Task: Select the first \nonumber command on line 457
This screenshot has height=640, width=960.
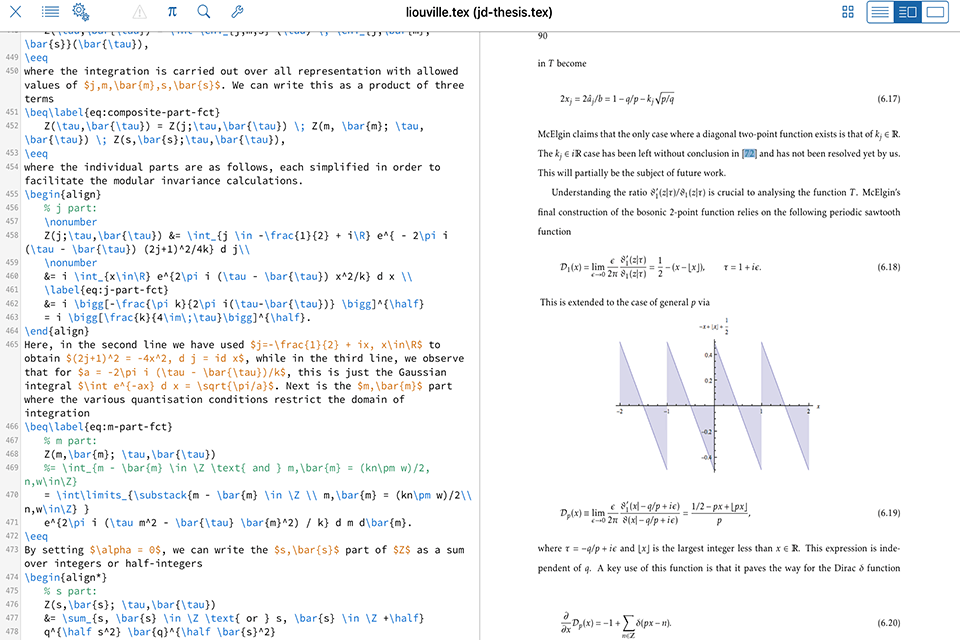Action: [70, 222]
